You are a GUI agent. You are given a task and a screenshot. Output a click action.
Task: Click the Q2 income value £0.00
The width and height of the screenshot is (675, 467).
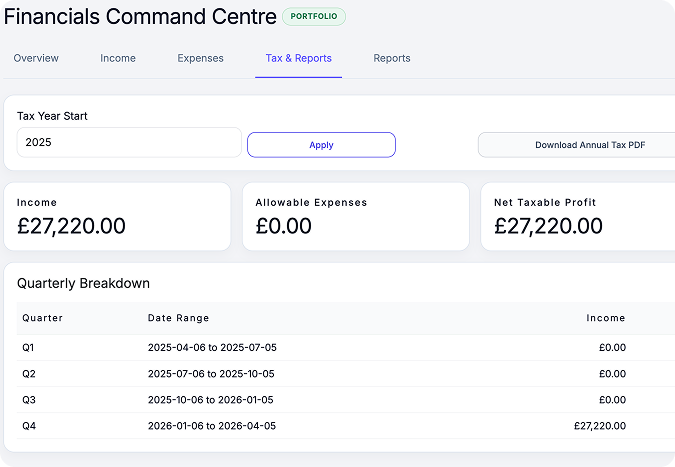(613, 374)
